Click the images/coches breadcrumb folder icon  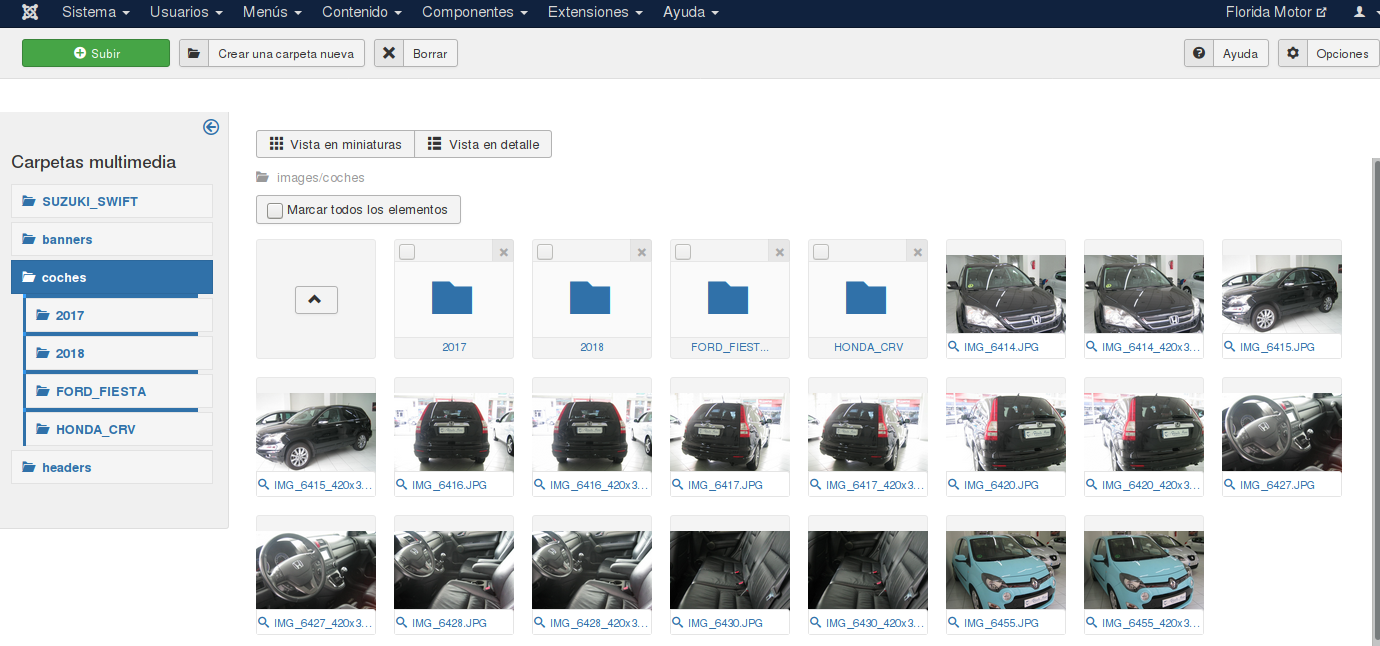pyautogui.click(x=263, y=178)
